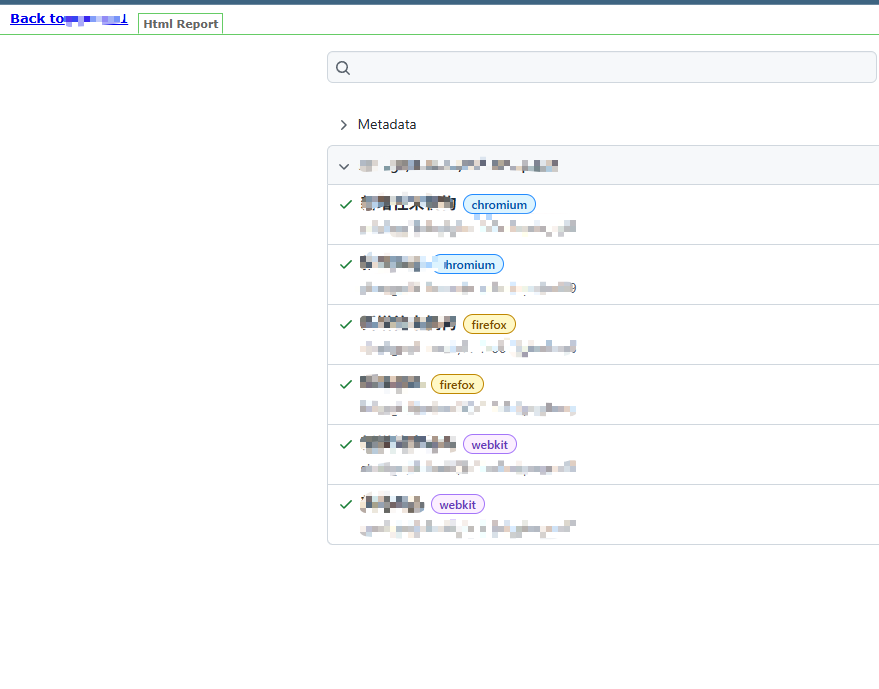Viewport: 879px width, 689px height.
Task: Filter by the first firefox badge
Action: [489, 325]
